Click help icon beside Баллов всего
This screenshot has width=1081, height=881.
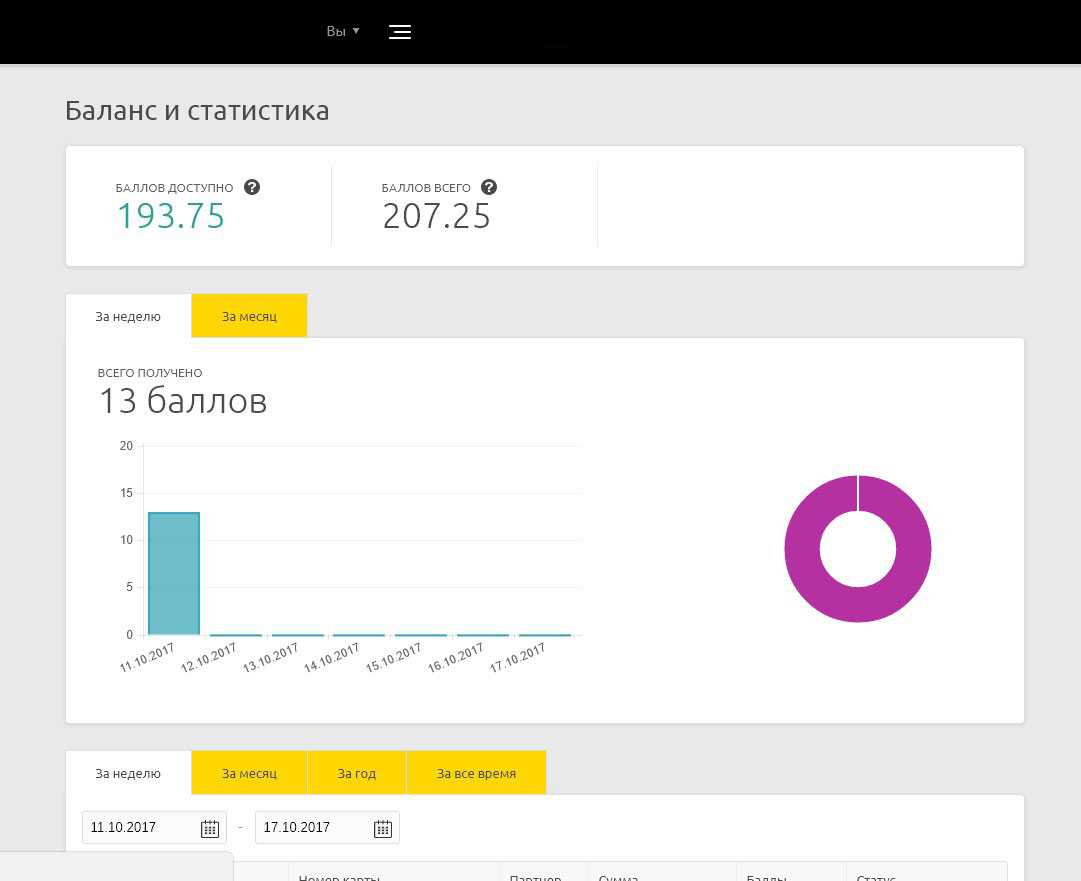pyautogui.click(x=489, y=187)
